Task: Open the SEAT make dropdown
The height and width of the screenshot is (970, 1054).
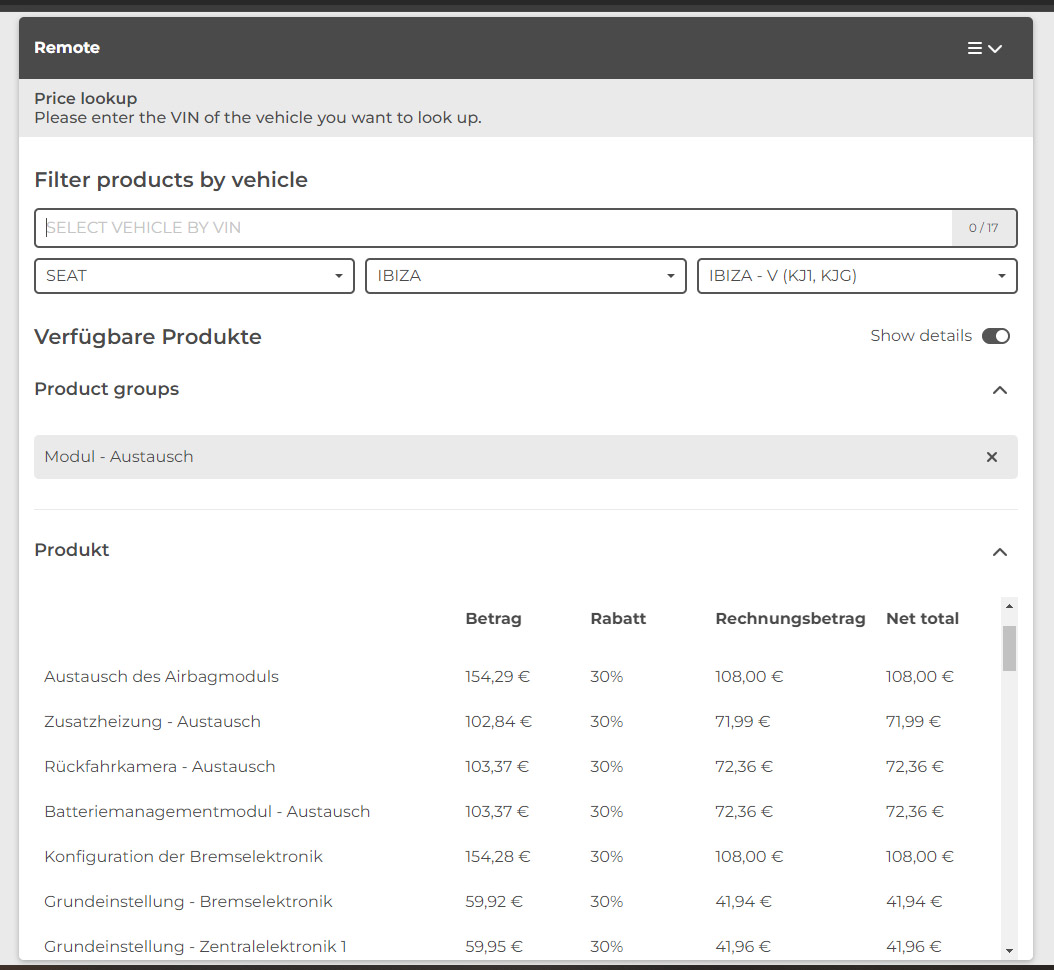Action: coord(194,276)
